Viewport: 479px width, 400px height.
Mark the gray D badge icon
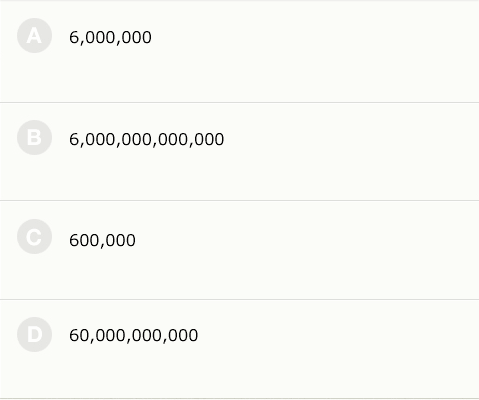[34, 334]
